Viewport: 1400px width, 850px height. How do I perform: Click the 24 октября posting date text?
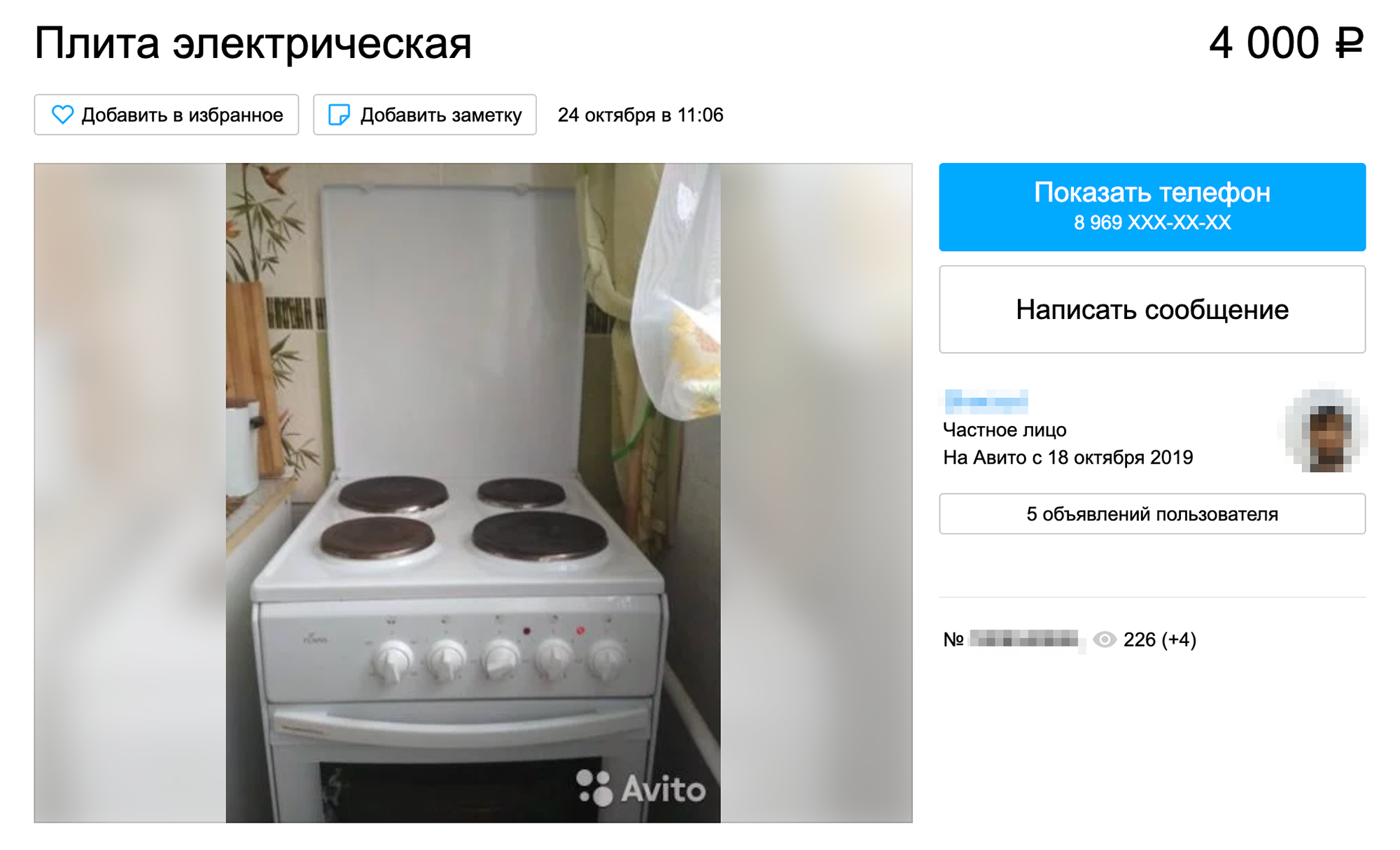(640, 115)
